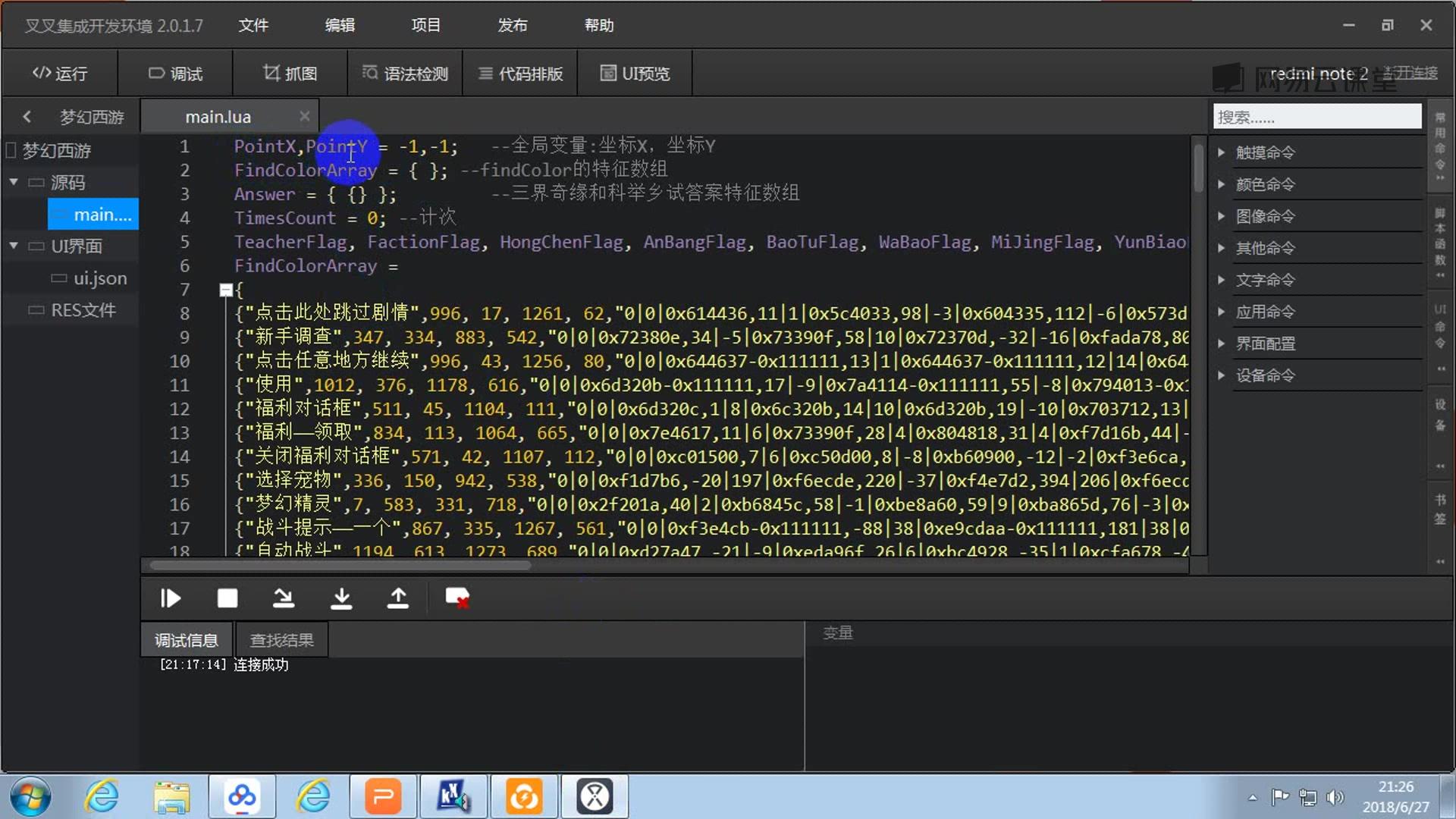This screenshot has height=819, width=1456.
Task: Open the 项目 menu
Action: (x=425, y=25)
